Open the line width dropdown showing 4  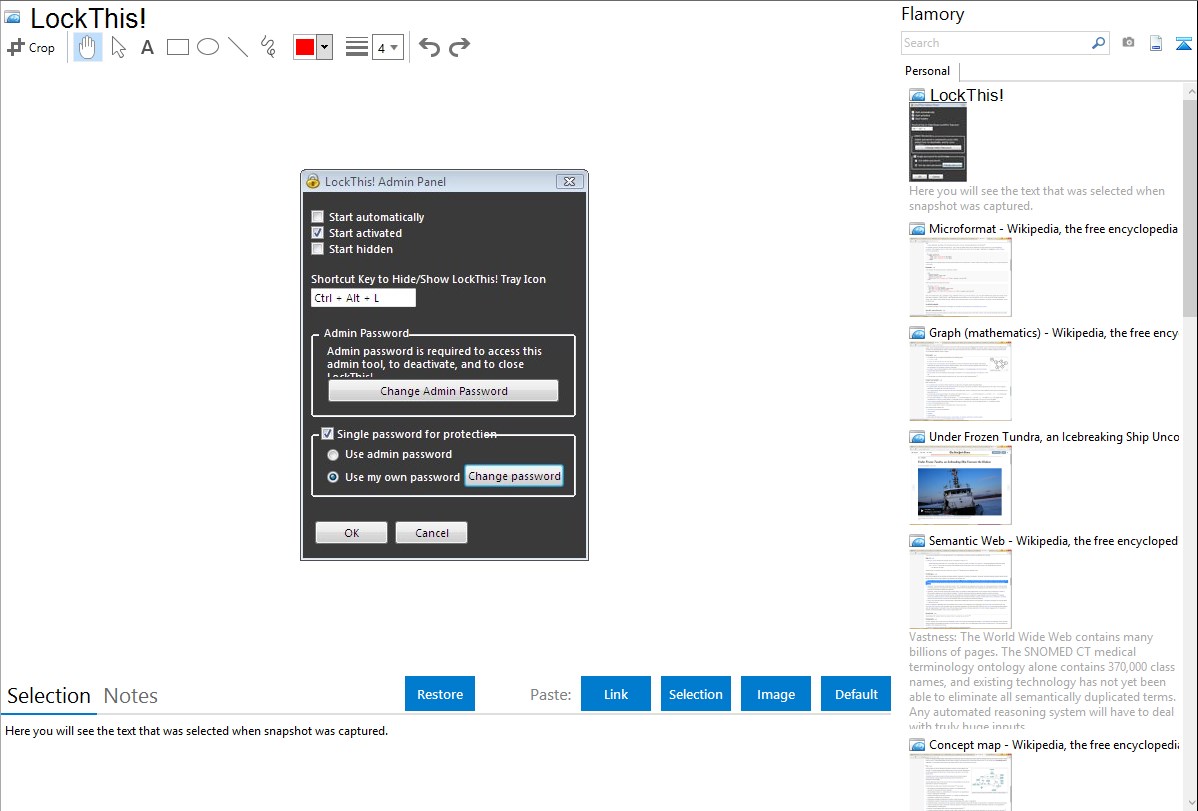coord(388,47)
